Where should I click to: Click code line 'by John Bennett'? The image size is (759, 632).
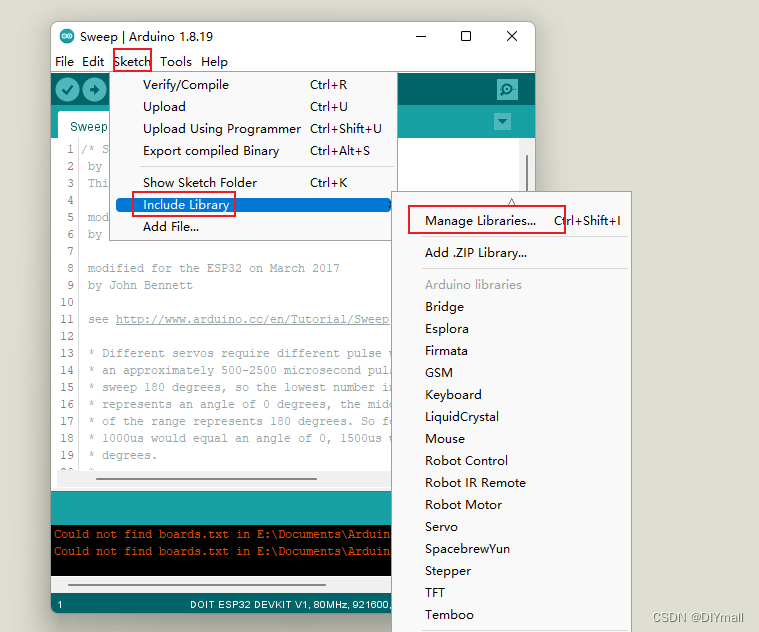click(140, 286)
